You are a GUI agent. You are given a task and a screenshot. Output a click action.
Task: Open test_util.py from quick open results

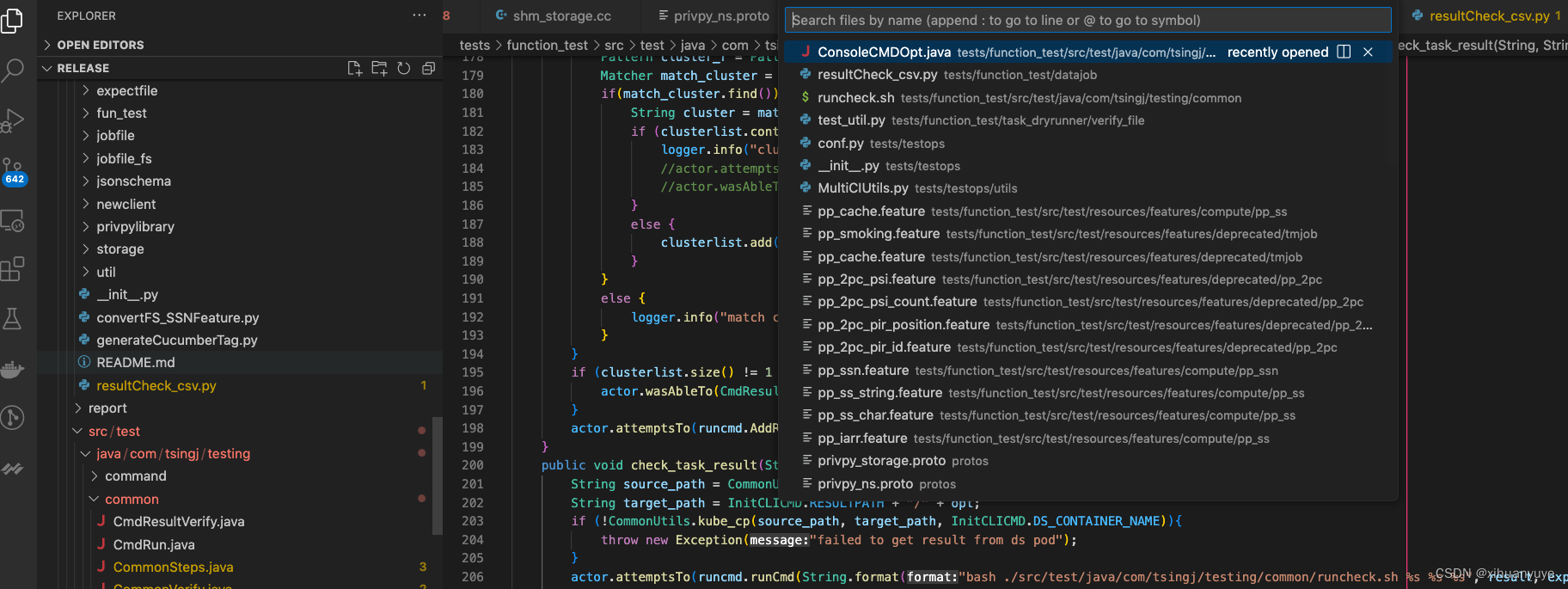(1087, 120)
